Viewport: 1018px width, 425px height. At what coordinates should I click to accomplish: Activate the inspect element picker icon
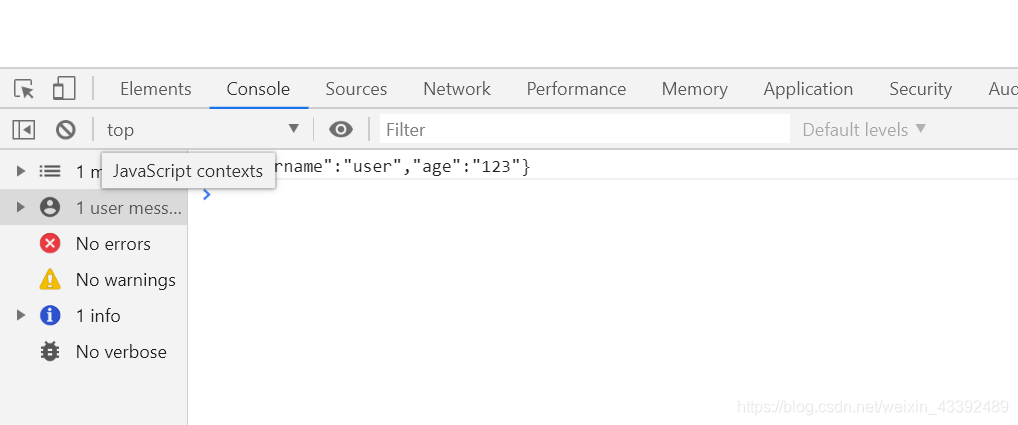pyautogui.click(x=24, y=89)
